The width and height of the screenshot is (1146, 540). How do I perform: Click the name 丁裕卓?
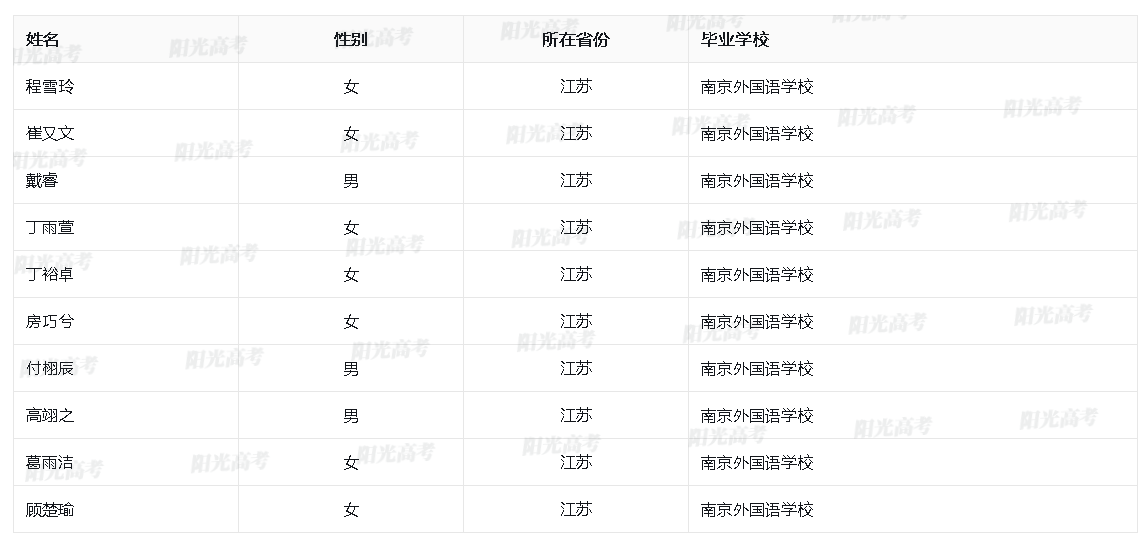50,275
